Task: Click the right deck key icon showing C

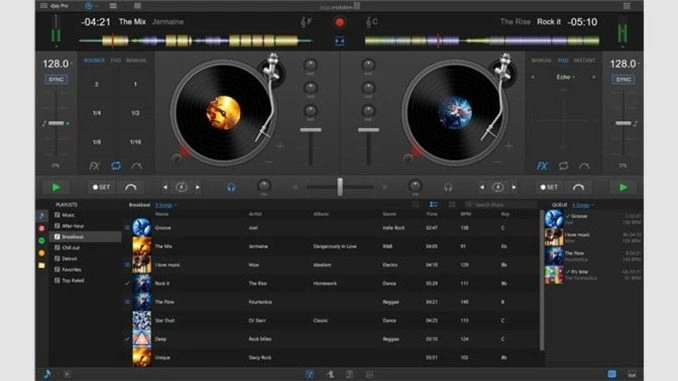Action: coord(371,22)
